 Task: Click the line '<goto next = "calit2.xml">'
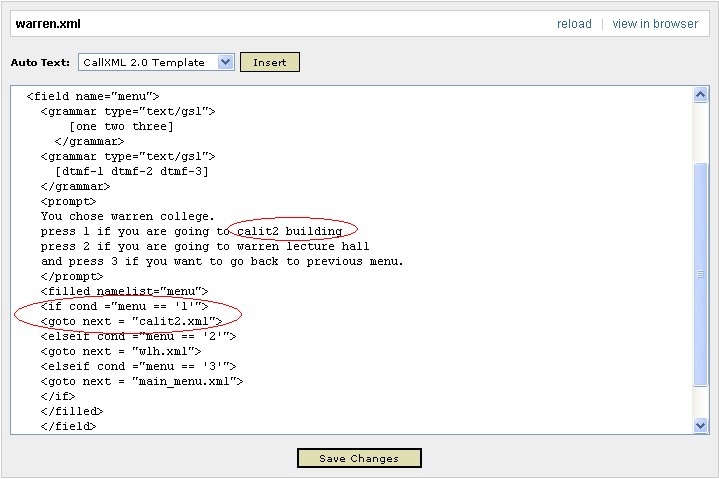(132, 321)
